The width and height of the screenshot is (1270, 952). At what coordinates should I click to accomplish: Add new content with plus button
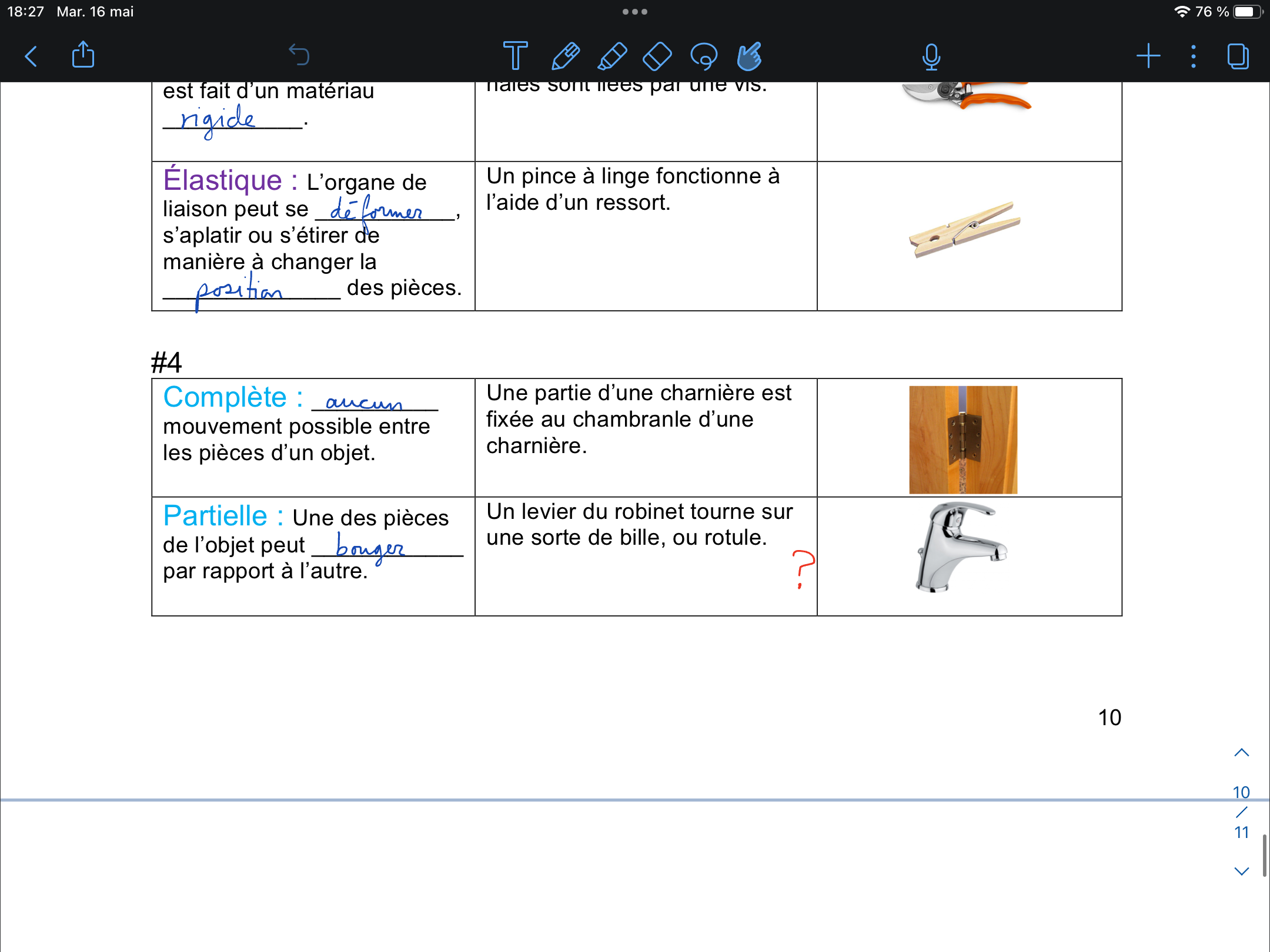coord(1148,56)
